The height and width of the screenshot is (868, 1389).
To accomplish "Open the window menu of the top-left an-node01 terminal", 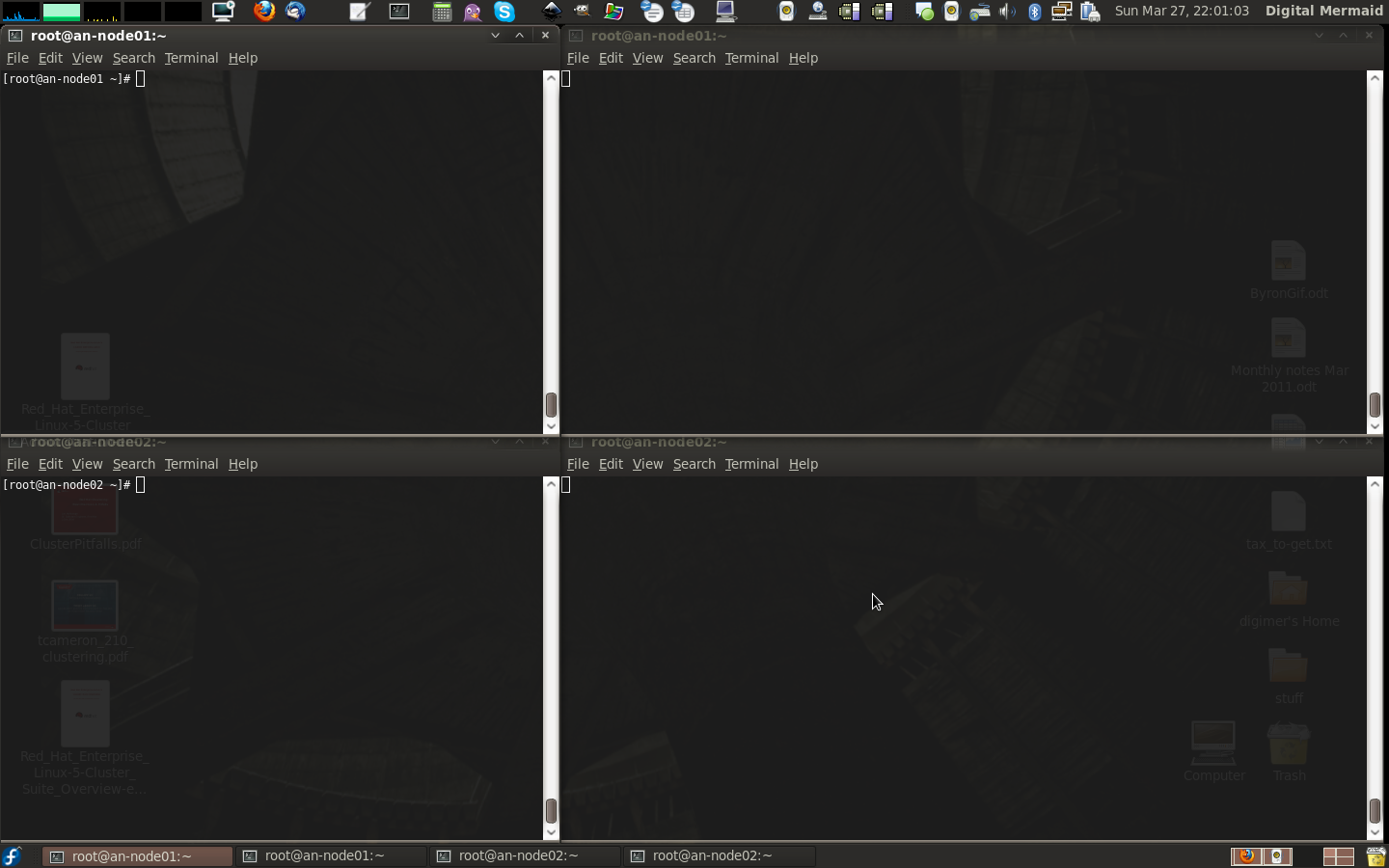I will click(15, 36).
